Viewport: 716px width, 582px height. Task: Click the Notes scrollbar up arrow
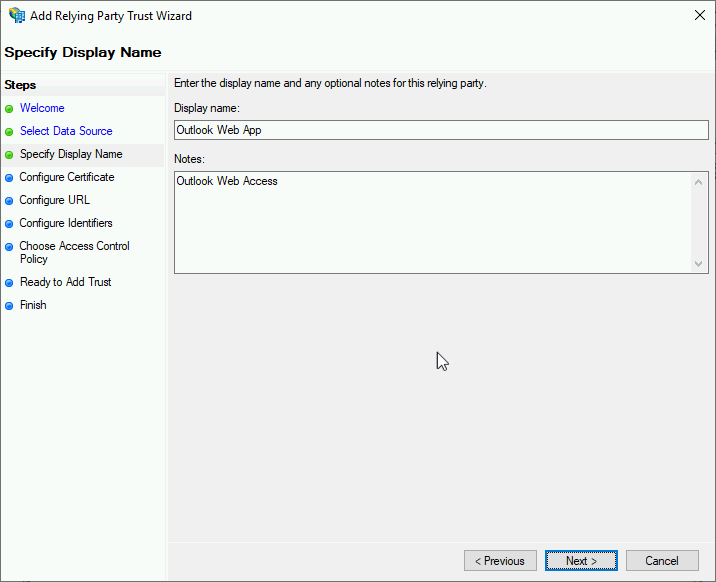(698, 183)
